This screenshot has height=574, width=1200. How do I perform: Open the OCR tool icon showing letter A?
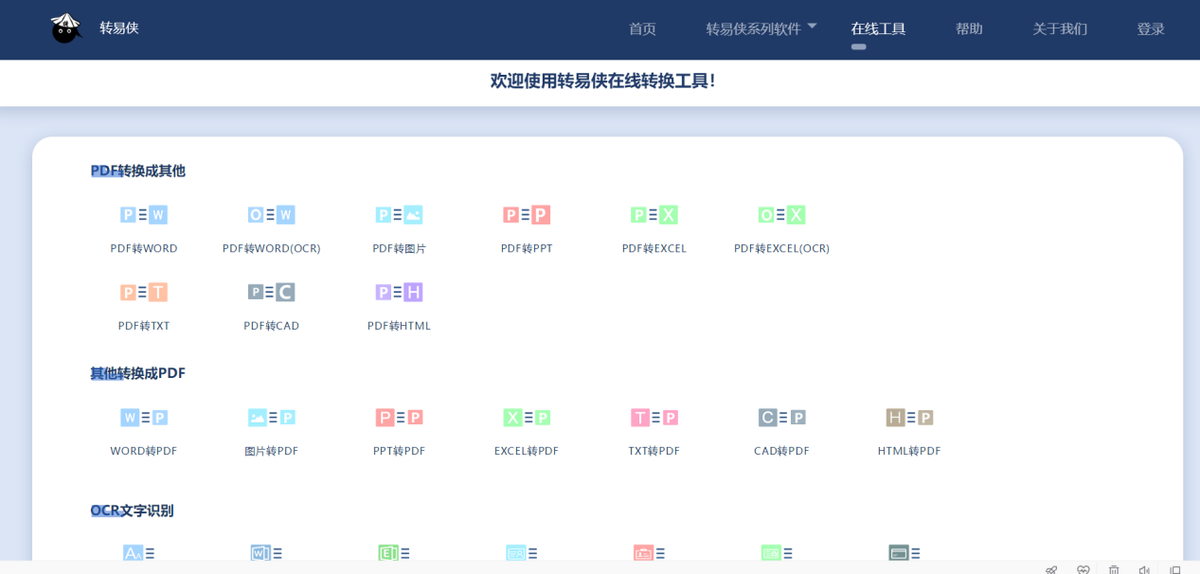click(x=139, y=552)
